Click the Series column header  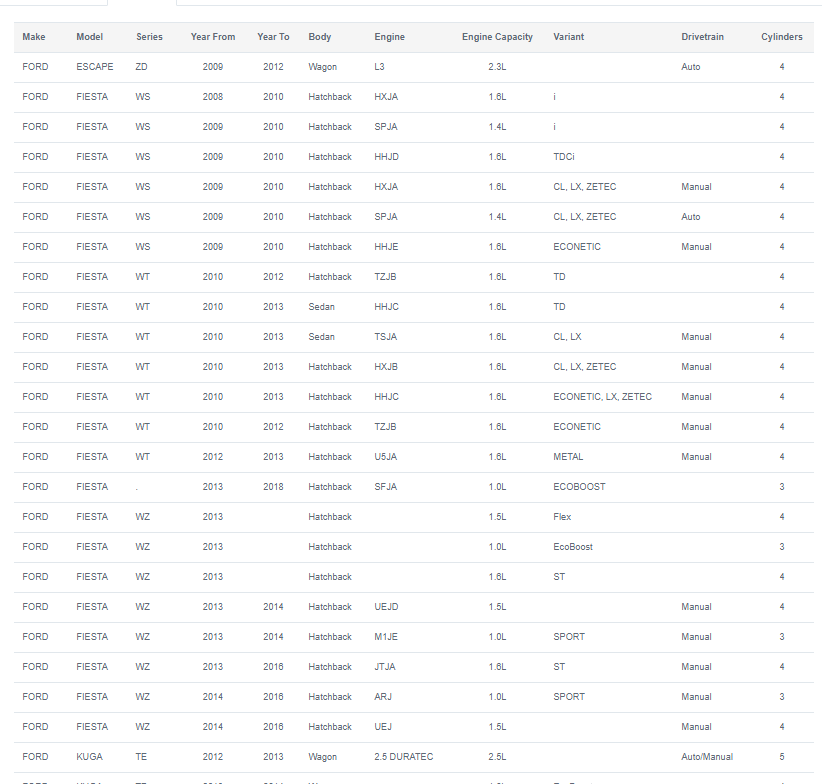click(x=149, y=37)
